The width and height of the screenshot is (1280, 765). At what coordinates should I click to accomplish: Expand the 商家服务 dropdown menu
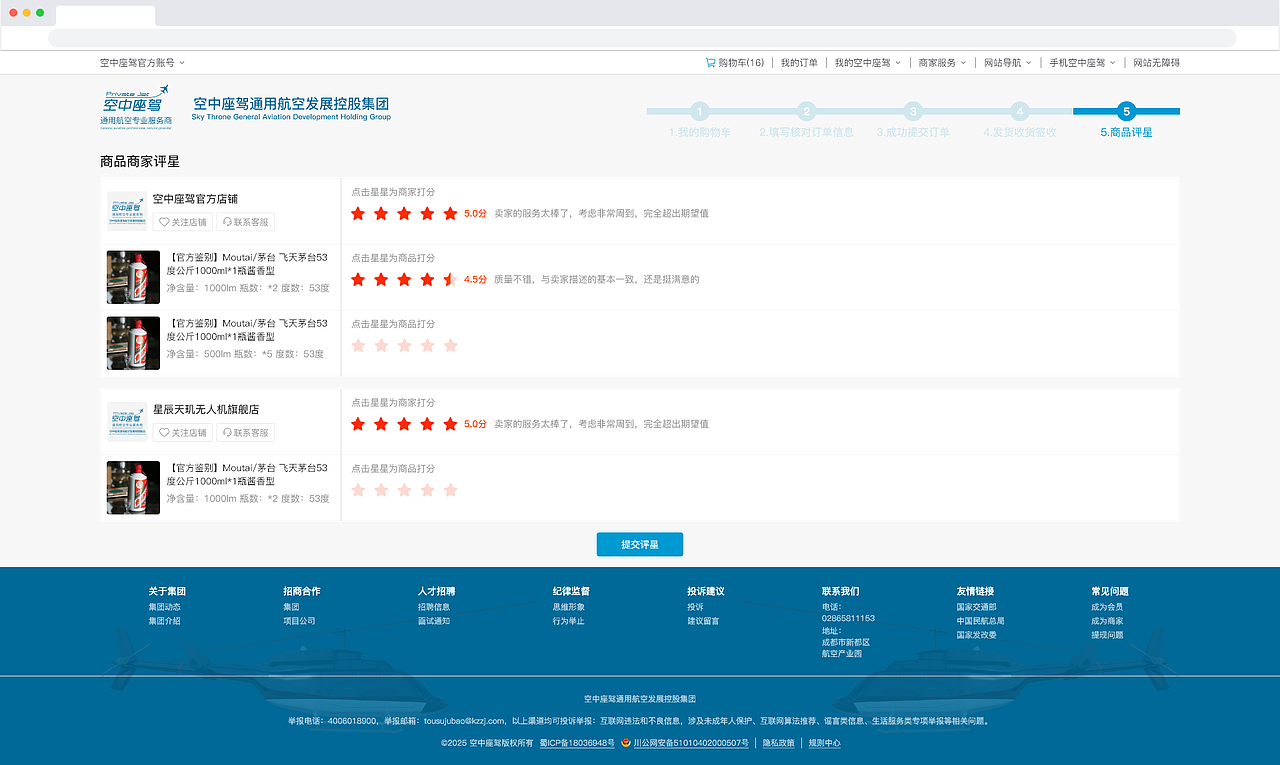(942, 62)
